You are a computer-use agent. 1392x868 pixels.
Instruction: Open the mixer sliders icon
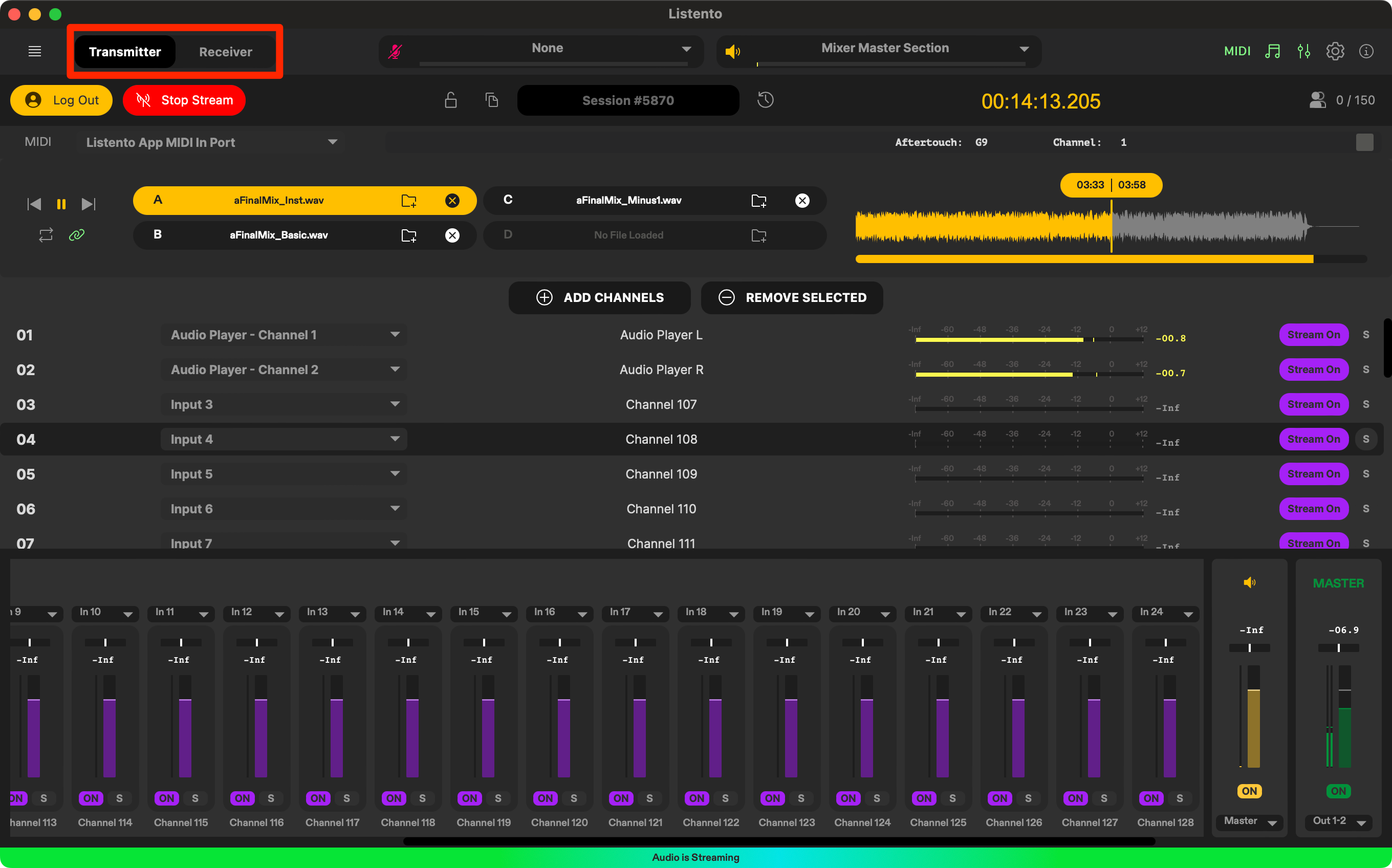[x=1303, y=52]
